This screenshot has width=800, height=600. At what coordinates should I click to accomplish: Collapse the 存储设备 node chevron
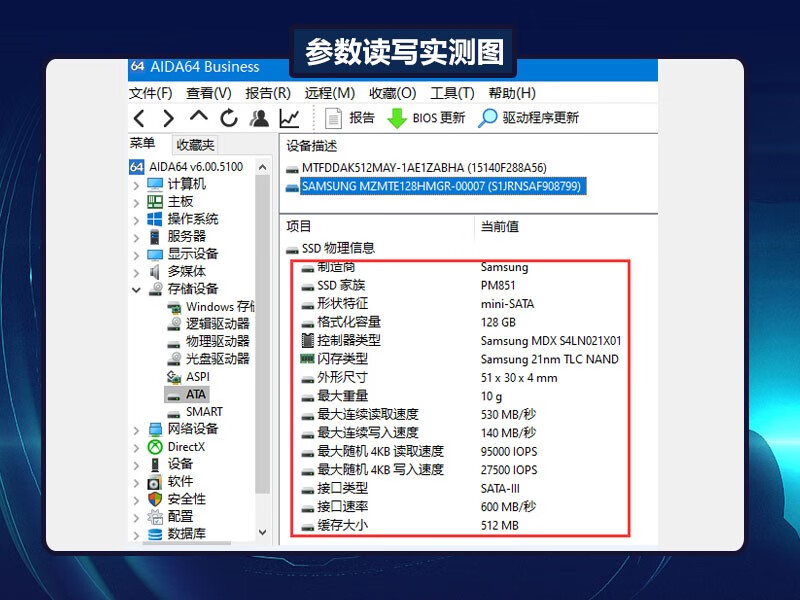tap(136, 290)
